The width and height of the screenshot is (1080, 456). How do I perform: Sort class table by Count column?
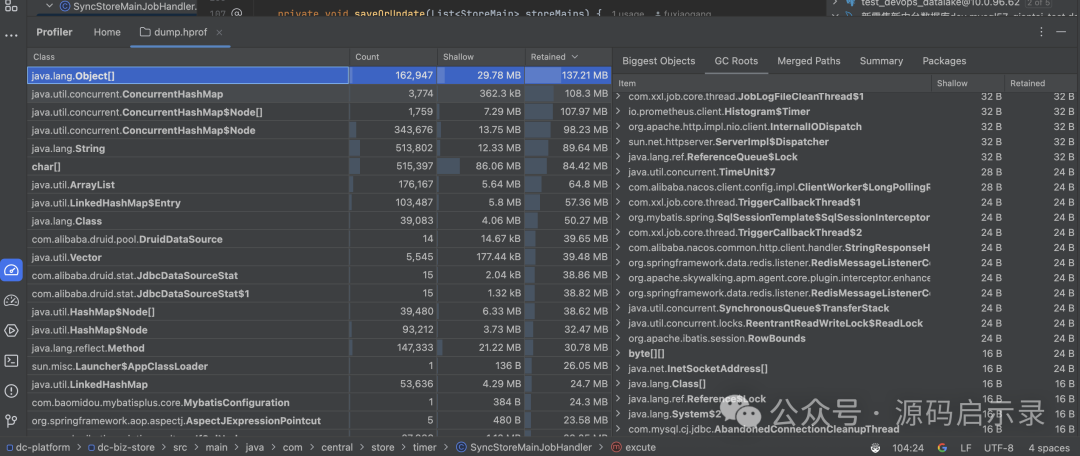(x=393, y=57)
